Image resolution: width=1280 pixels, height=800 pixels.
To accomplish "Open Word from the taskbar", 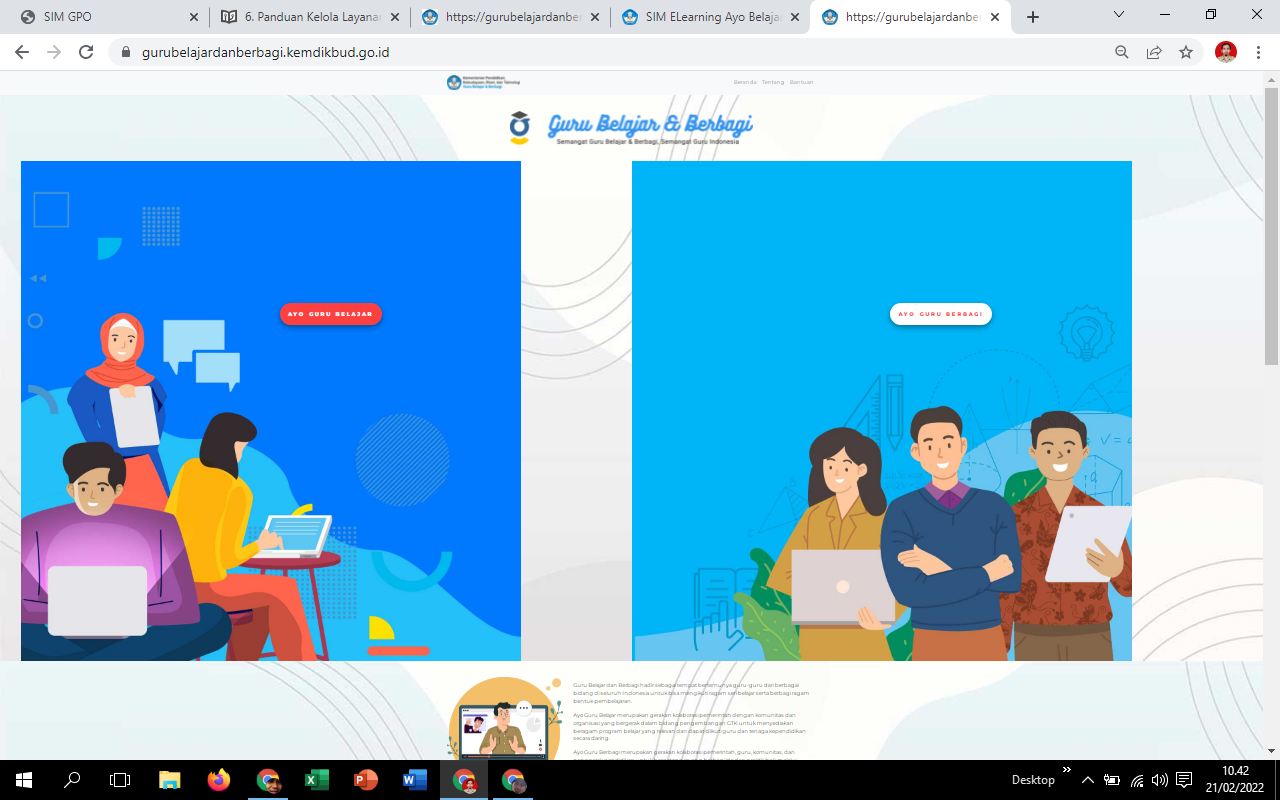I will point(415,780).
